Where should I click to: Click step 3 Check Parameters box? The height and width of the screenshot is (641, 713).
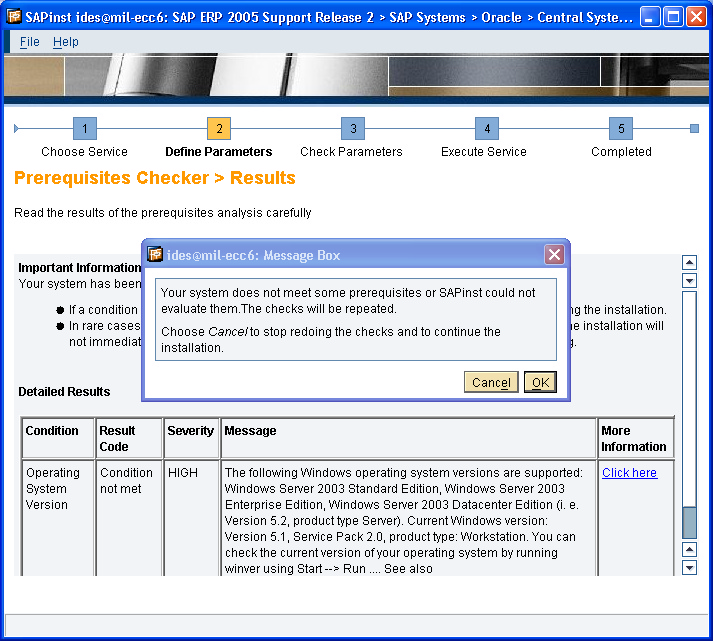(x=352, y=129)
